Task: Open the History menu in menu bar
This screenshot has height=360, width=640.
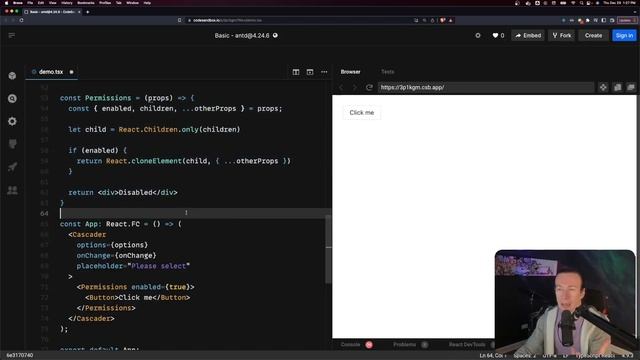Action: [67, 3]
